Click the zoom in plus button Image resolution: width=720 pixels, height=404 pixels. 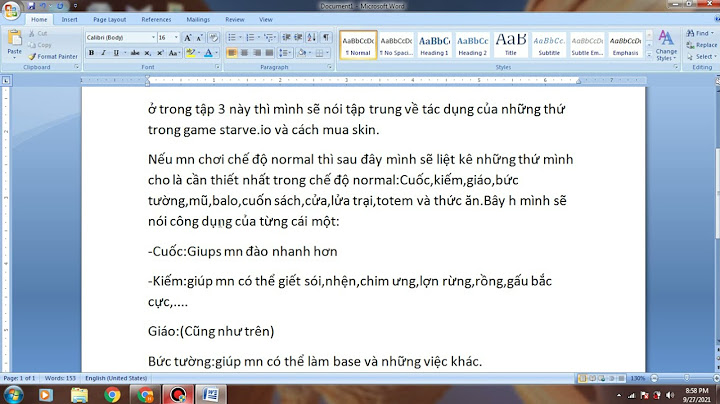716,378
